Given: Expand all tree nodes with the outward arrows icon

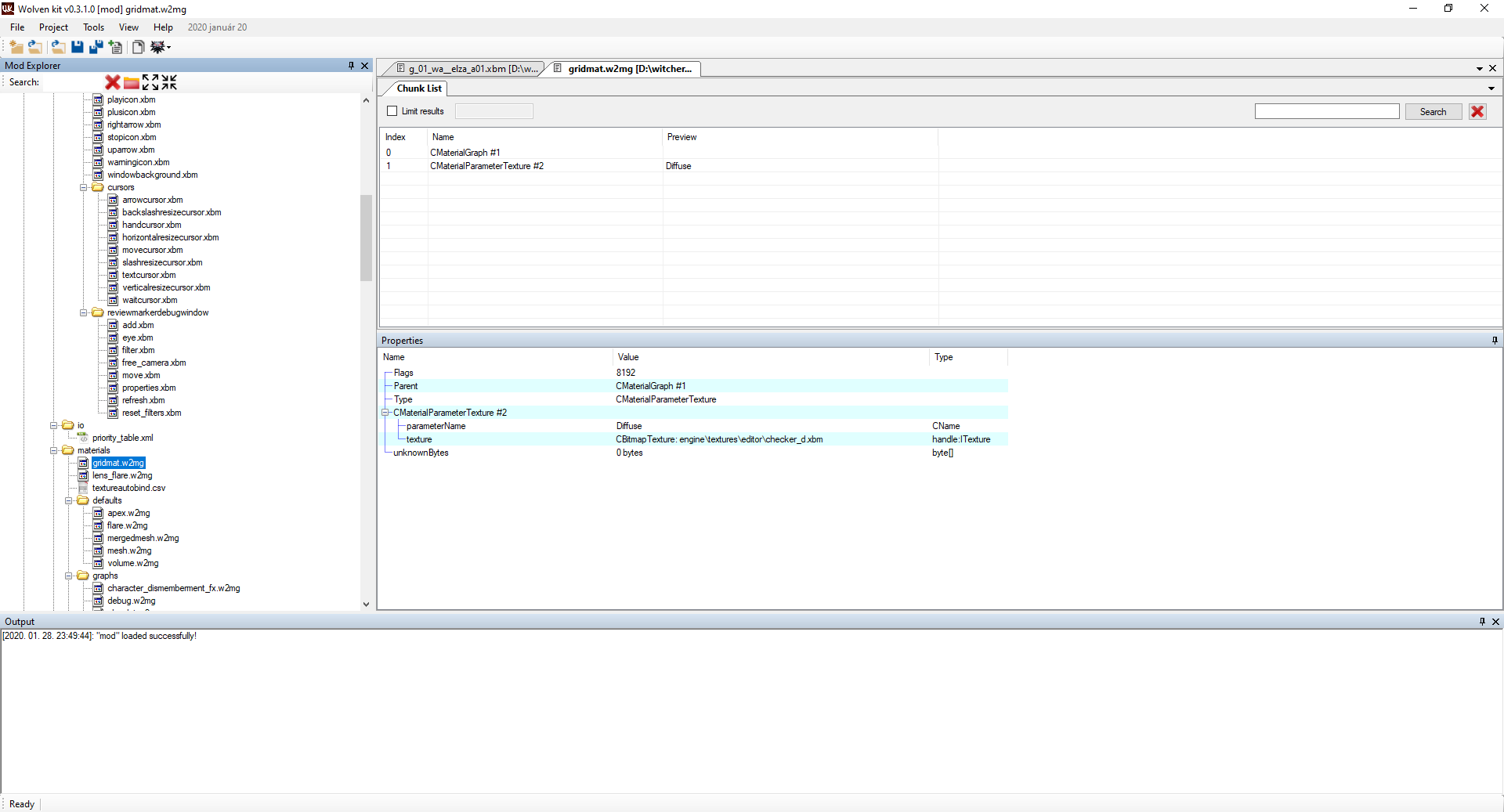Looking at the screenshot, I should point(150,82).
